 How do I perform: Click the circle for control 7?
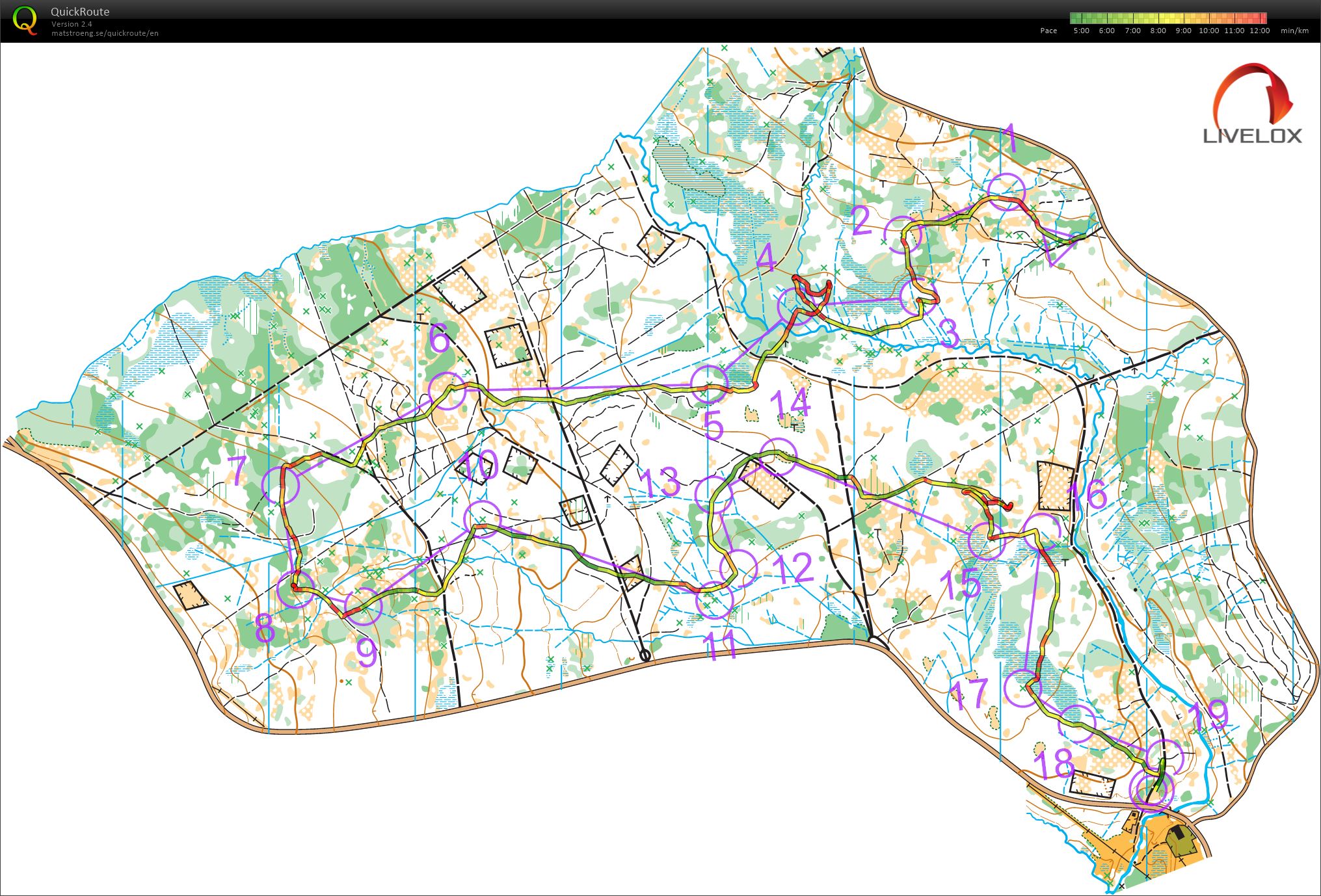click(x=280, y=484)
